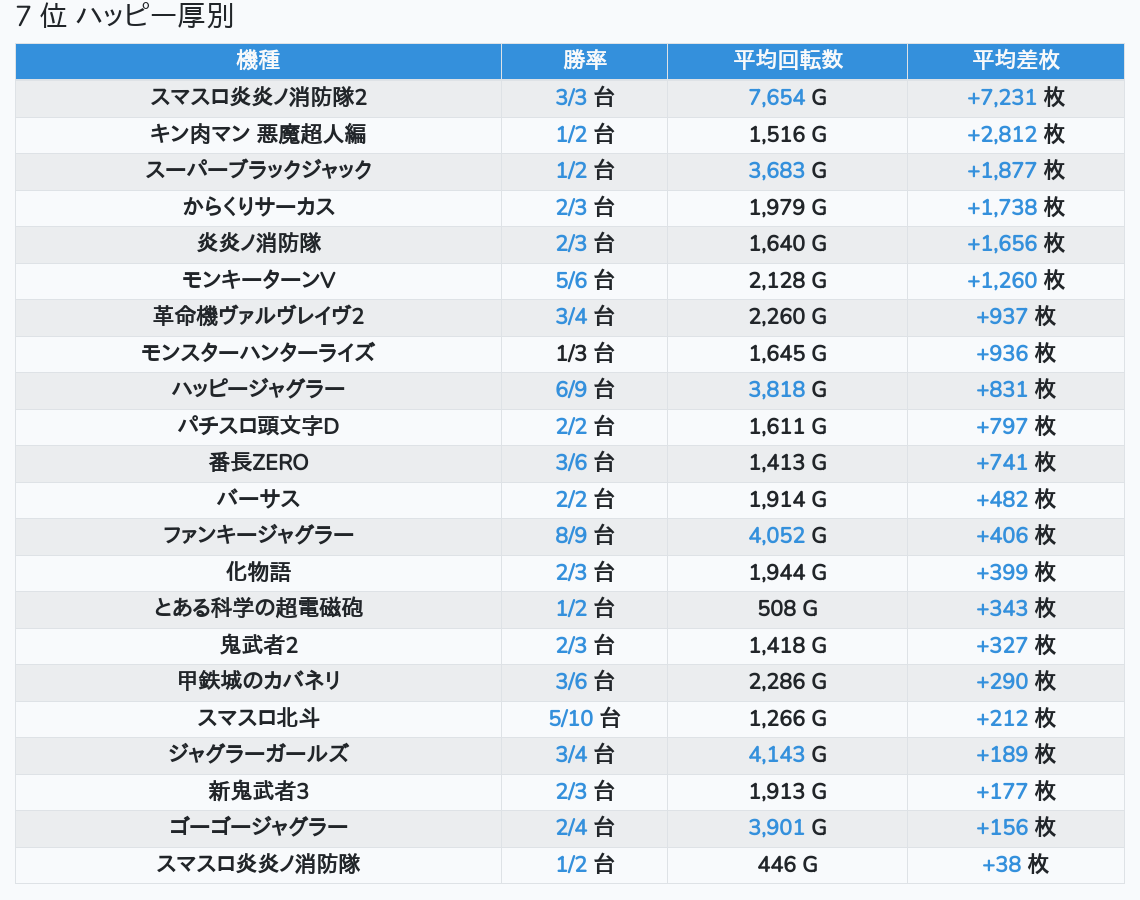Click the 平均回転数 column header
The image size is (1140, 900).
tap(787, 60)
